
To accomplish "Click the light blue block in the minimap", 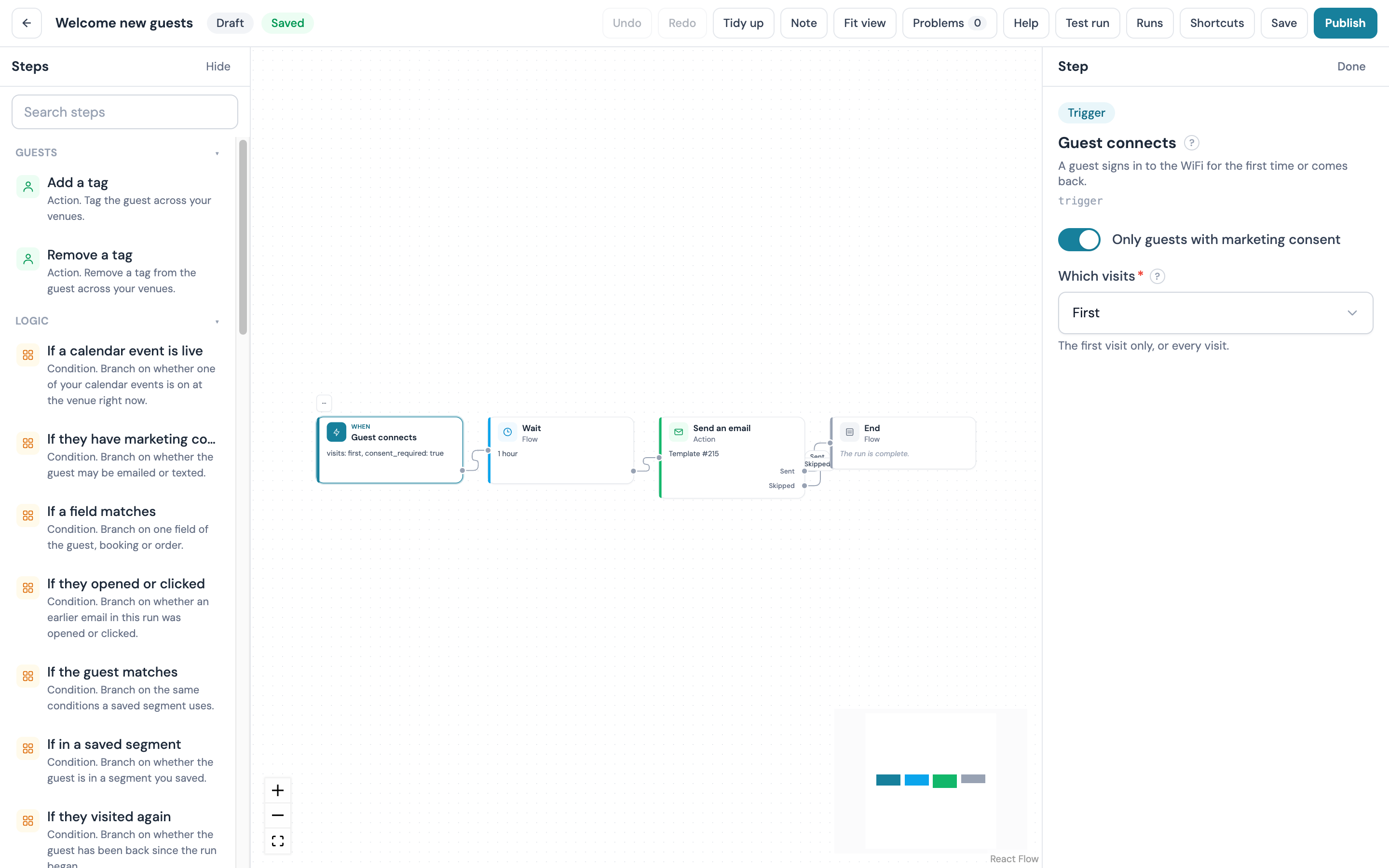I will [x=916, y=780].
